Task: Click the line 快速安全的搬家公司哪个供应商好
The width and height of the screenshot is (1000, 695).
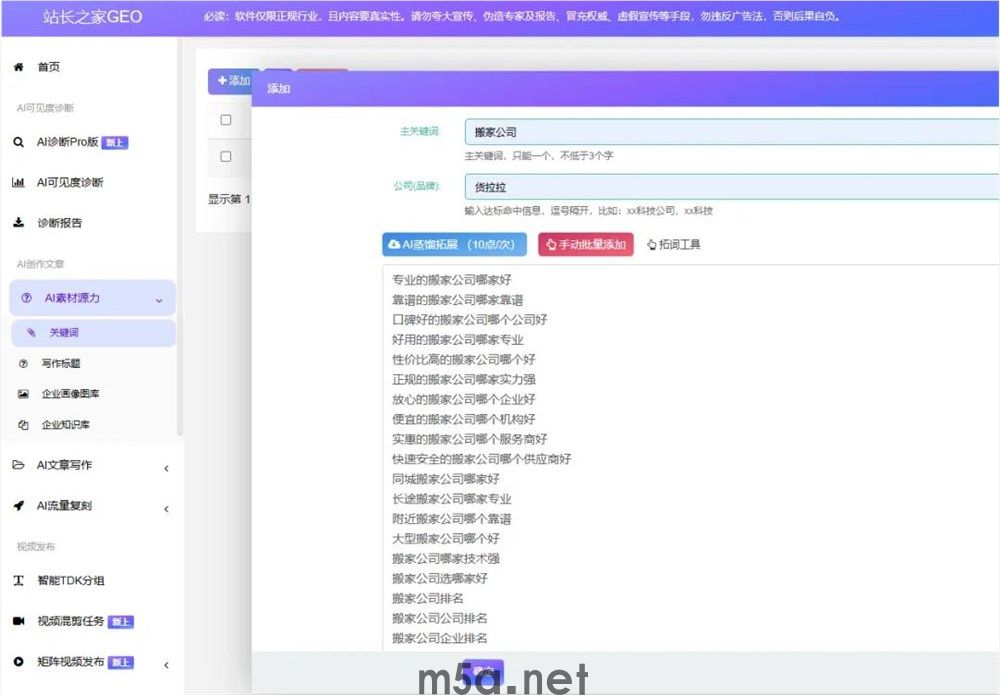Action: coord(482,458)
